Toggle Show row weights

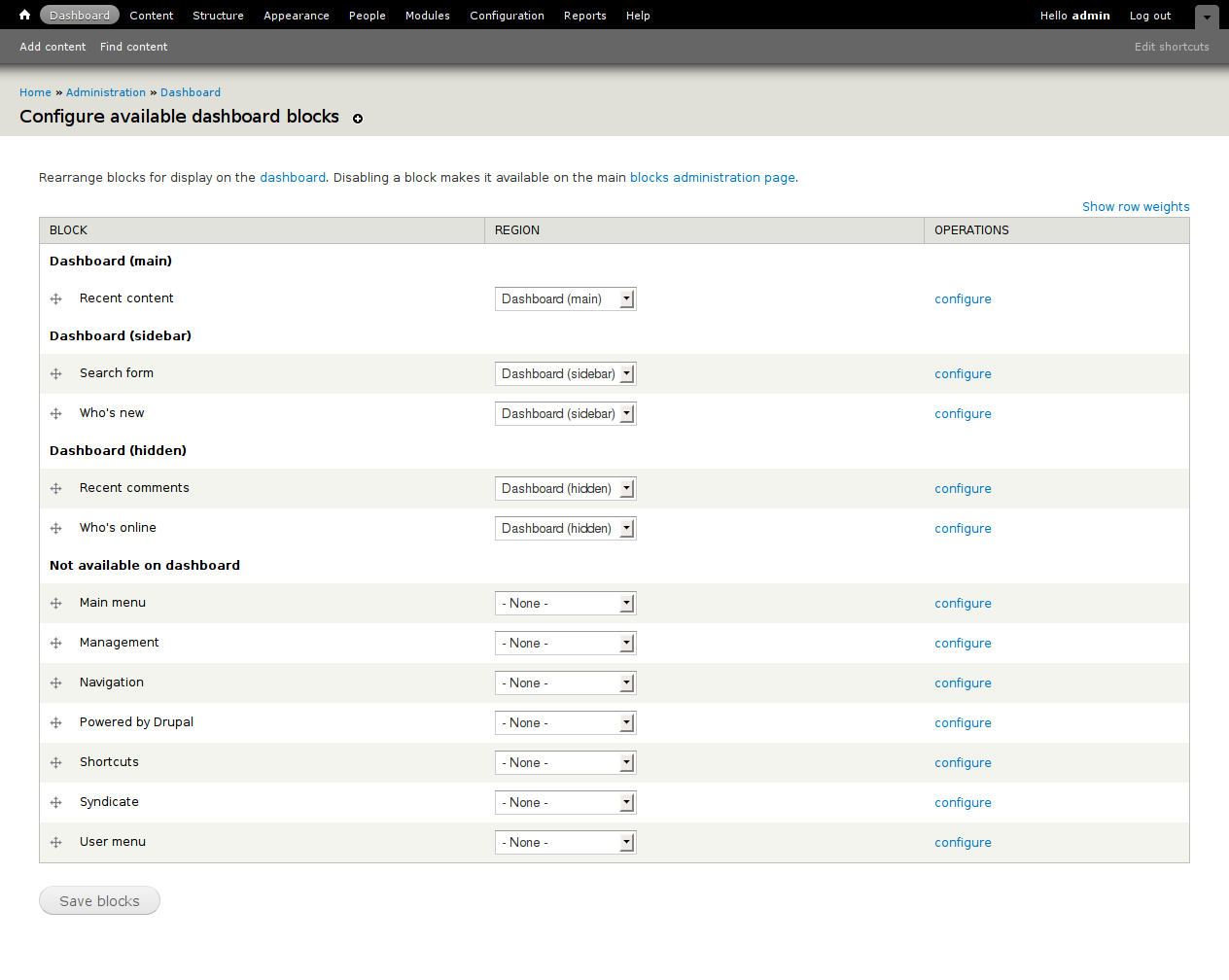point(1135,207)
